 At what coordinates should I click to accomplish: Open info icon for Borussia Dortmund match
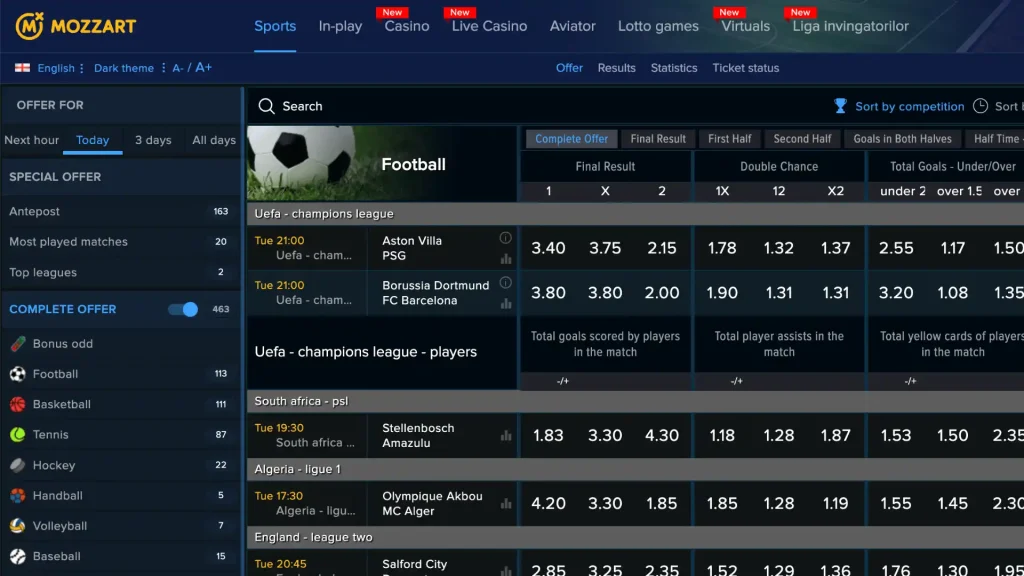coord(505,283)
